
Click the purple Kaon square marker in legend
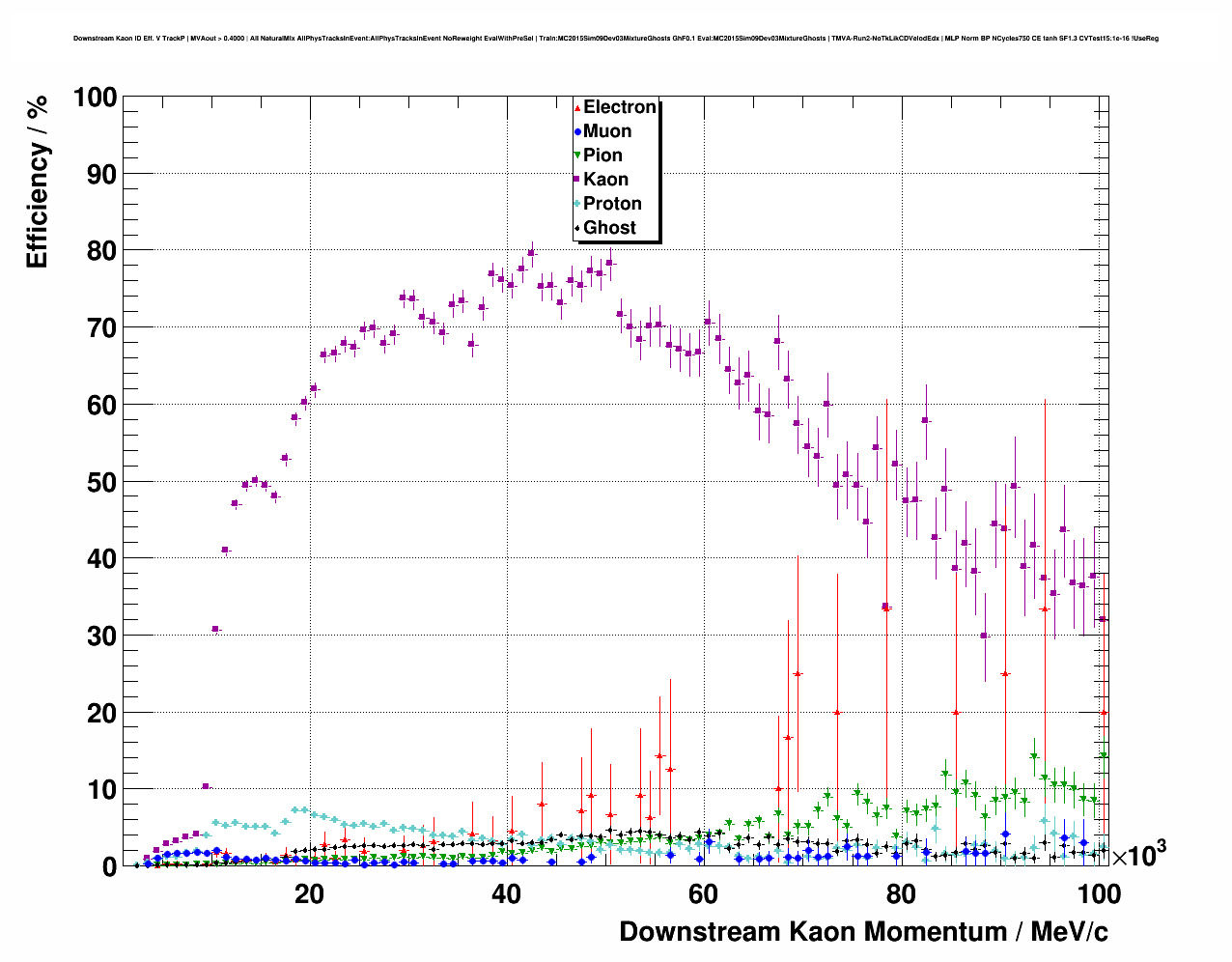[577, 180]
